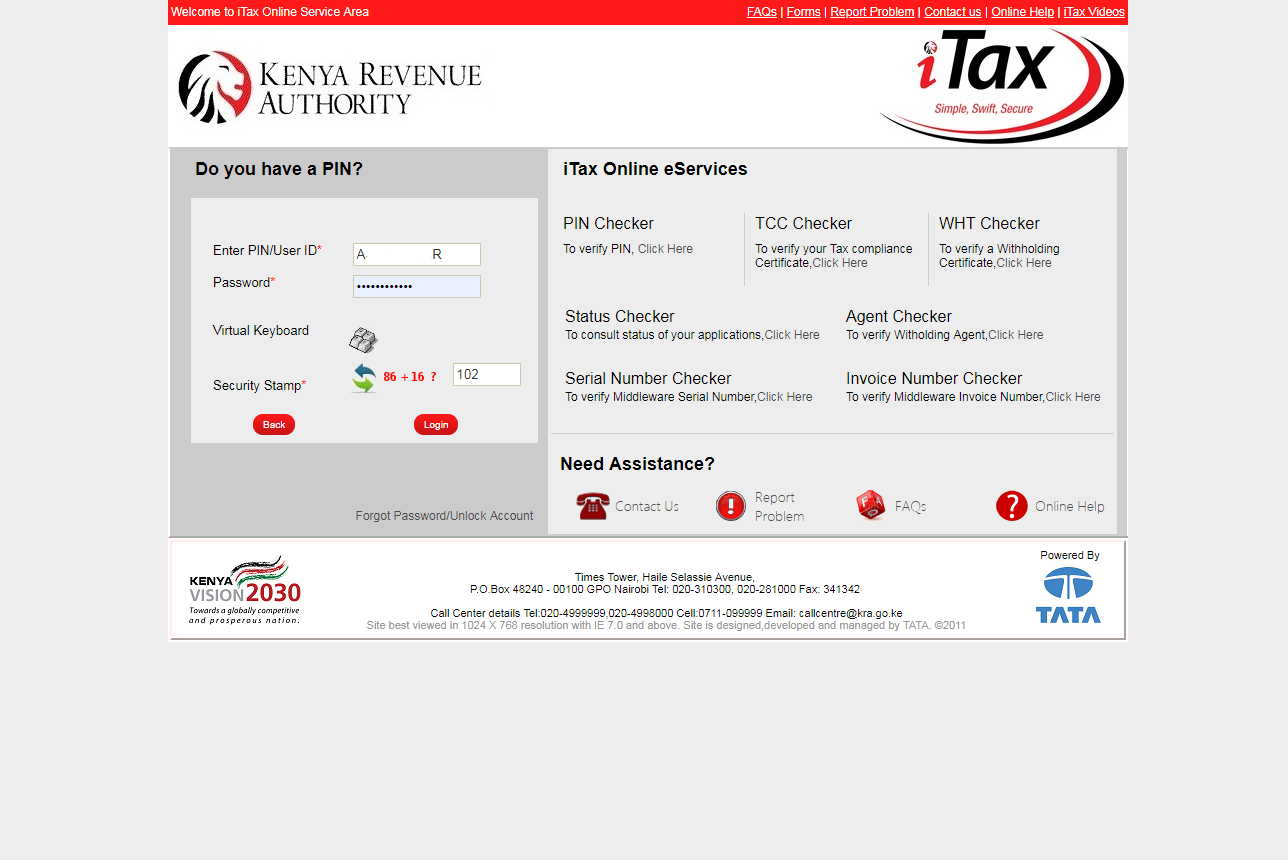Click the Security Stamp answer field
The height and width of the screenshot is (860, 1288).
point(487,374)
